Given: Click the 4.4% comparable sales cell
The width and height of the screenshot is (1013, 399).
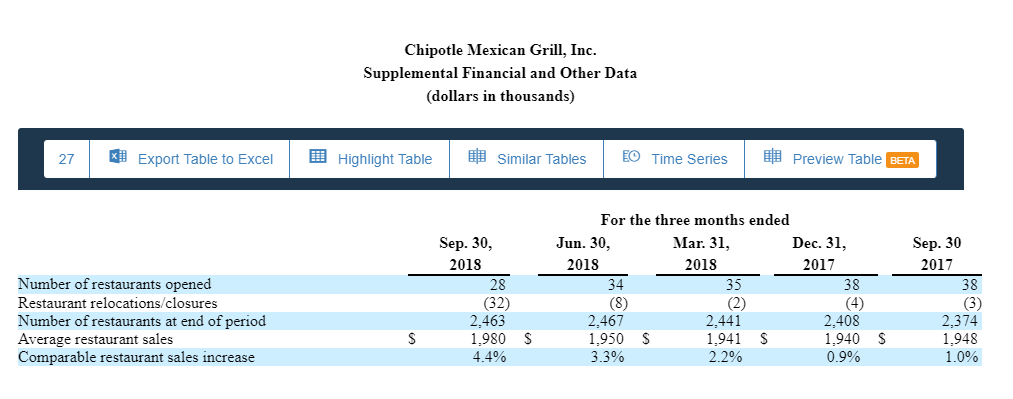Looking at the screenshot, I should coord(490,357).
